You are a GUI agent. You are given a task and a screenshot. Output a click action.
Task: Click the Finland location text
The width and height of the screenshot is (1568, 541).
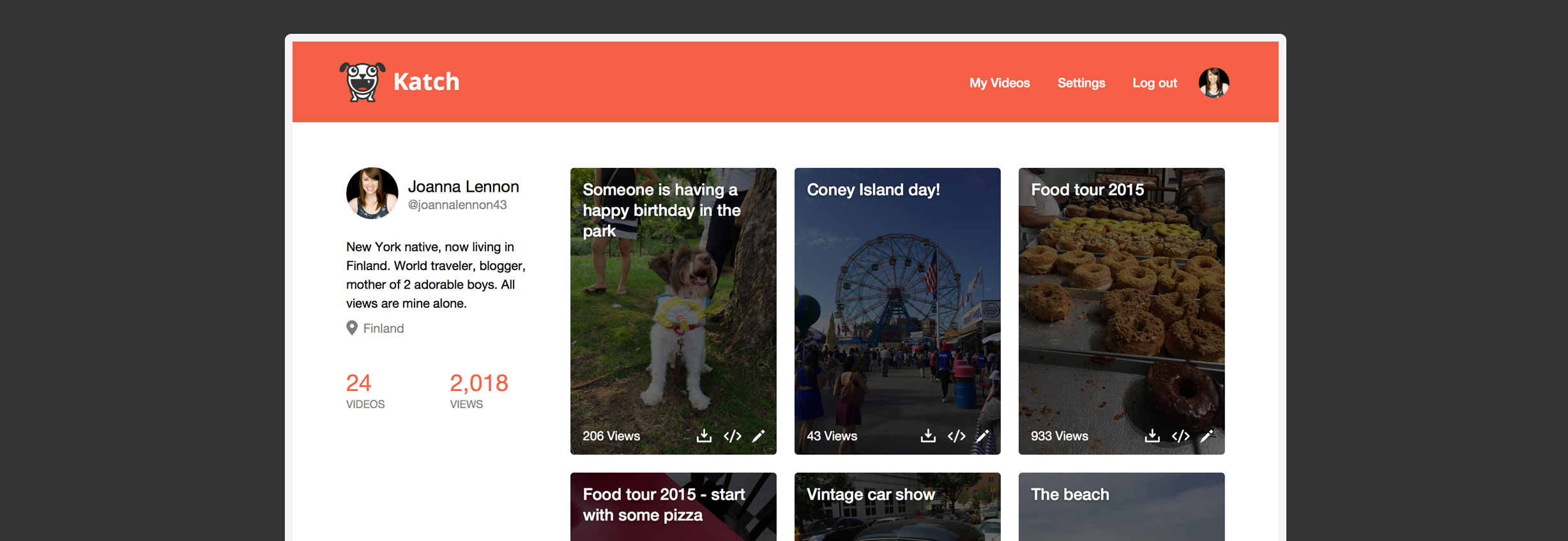(x=383, y=328)
